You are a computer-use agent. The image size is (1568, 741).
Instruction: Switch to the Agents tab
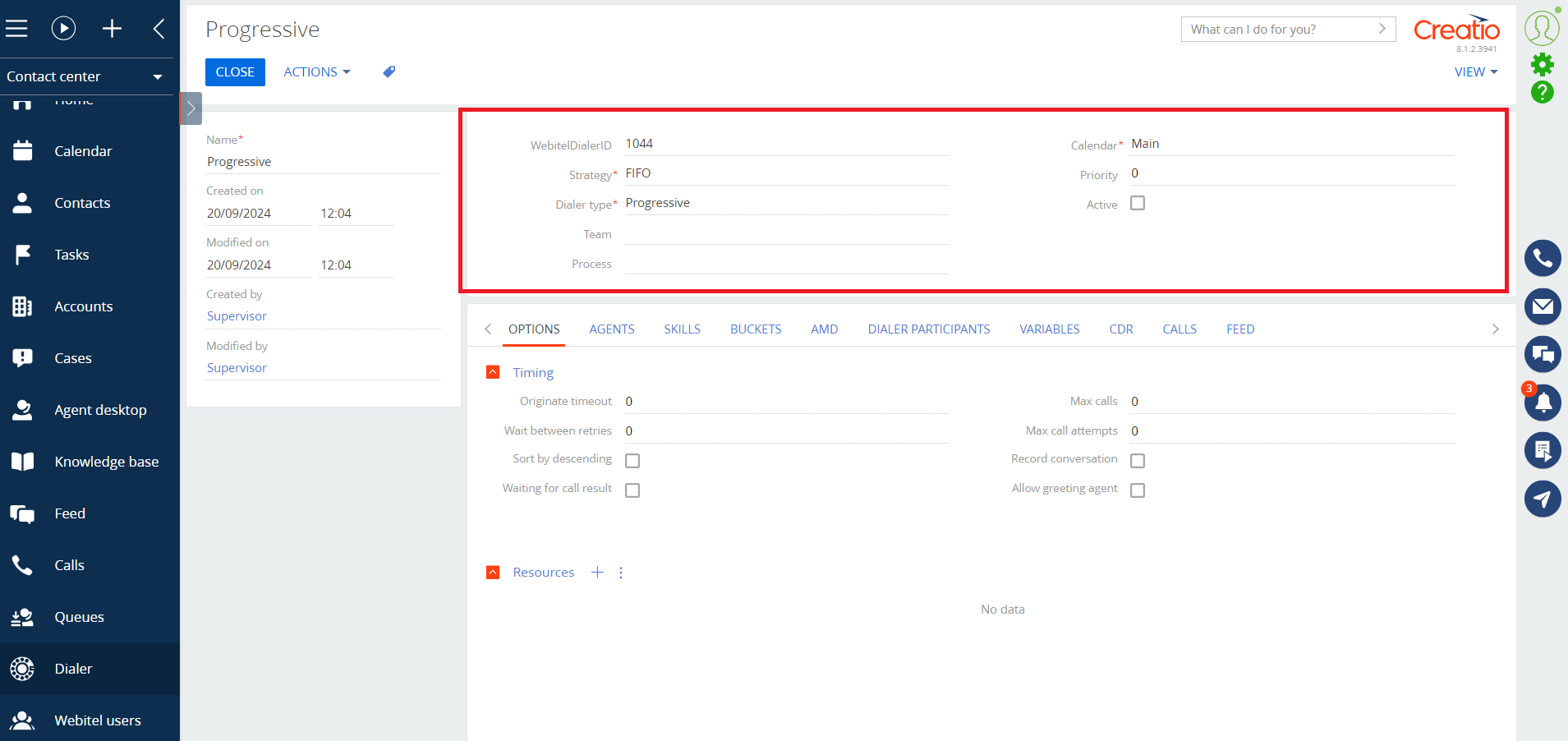tap(612, 329)
